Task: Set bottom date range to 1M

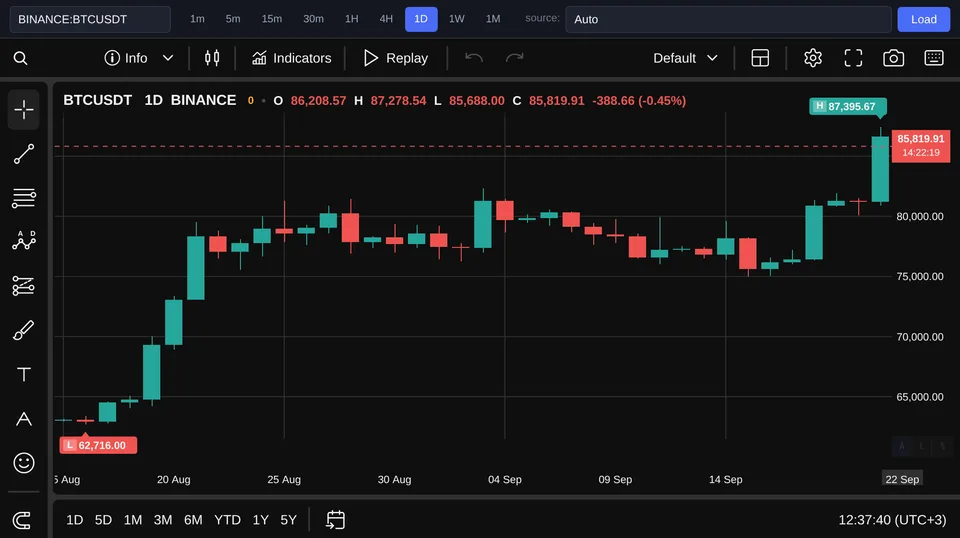Action: [x=133, y=520]
